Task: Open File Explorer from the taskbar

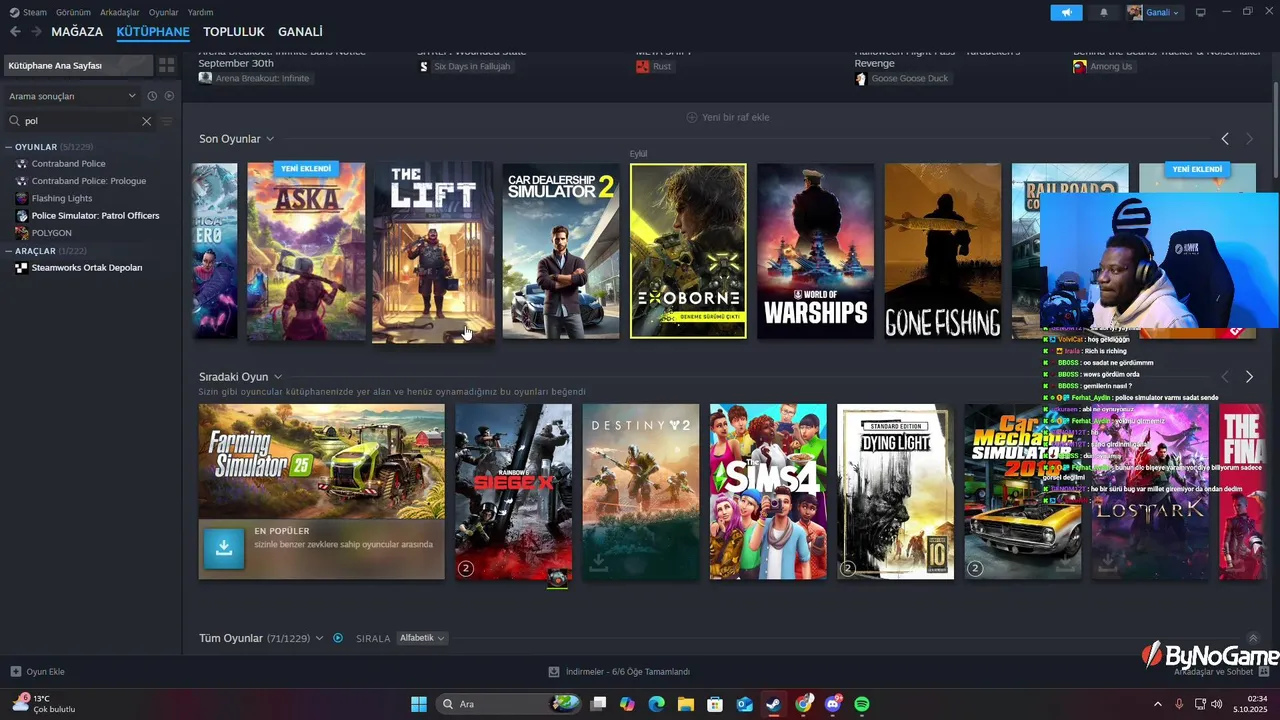Action: [686, 704]
